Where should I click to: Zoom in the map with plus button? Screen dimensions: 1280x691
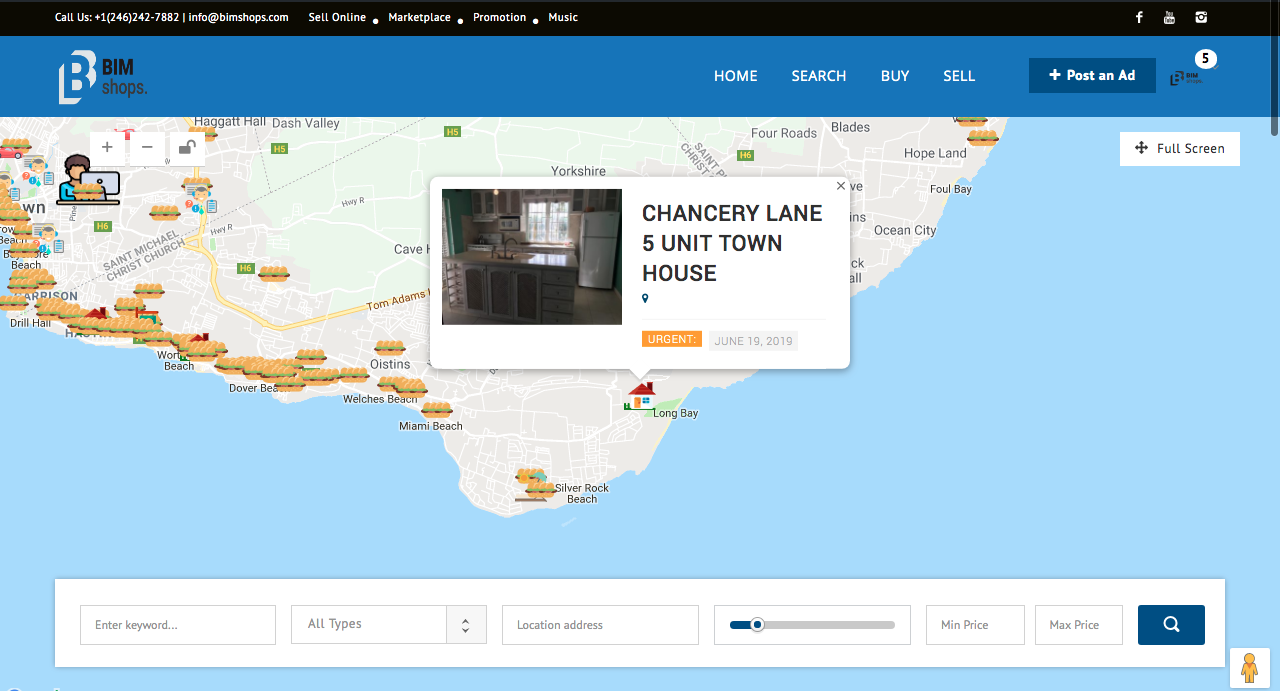pos(108,148)
